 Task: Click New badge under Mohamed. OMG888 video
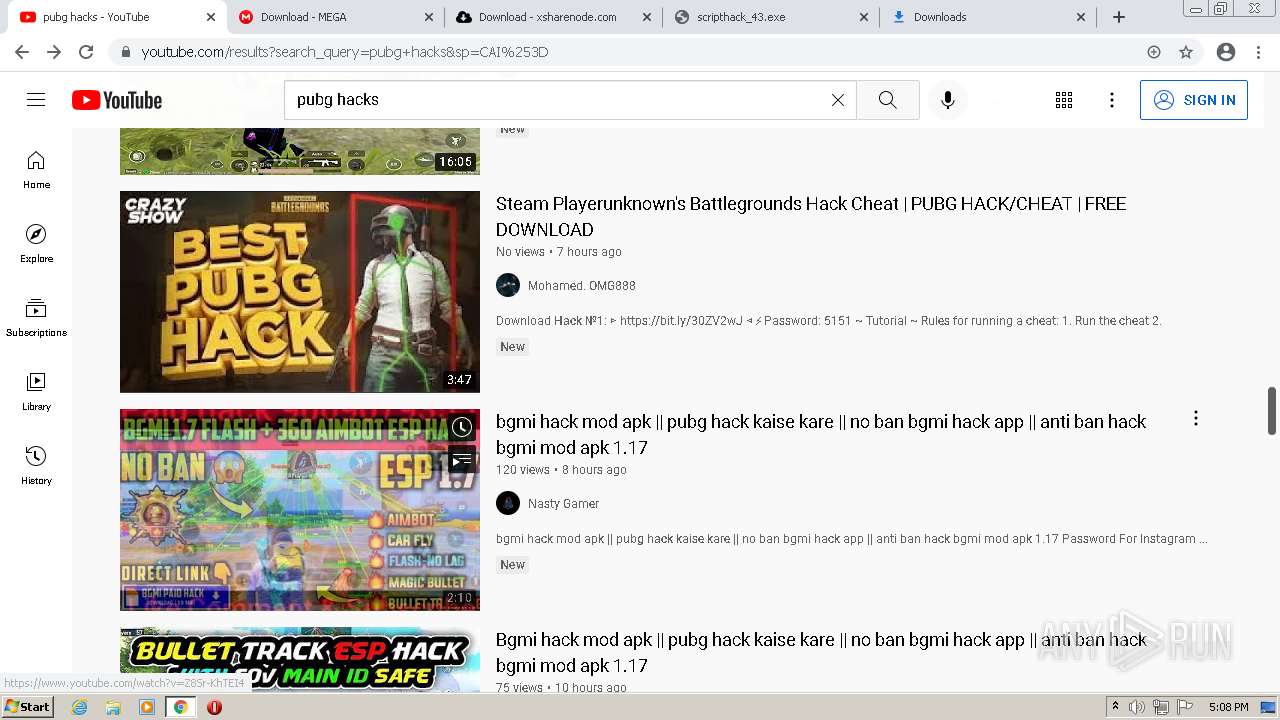coord(513,347)
